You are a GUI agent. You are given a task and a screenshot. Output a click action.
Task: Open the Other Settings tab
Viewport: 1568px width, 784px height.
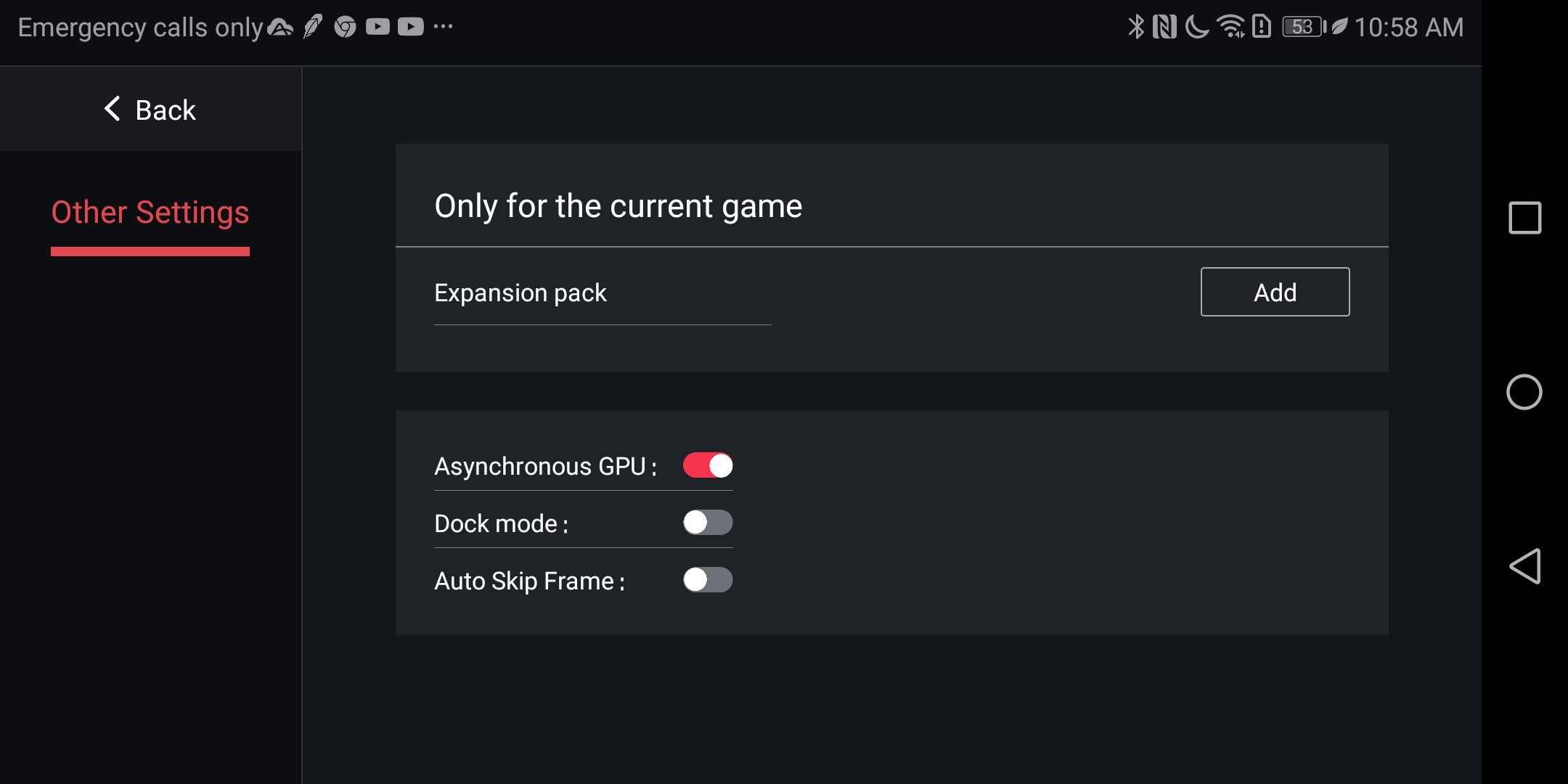(150, 213)
